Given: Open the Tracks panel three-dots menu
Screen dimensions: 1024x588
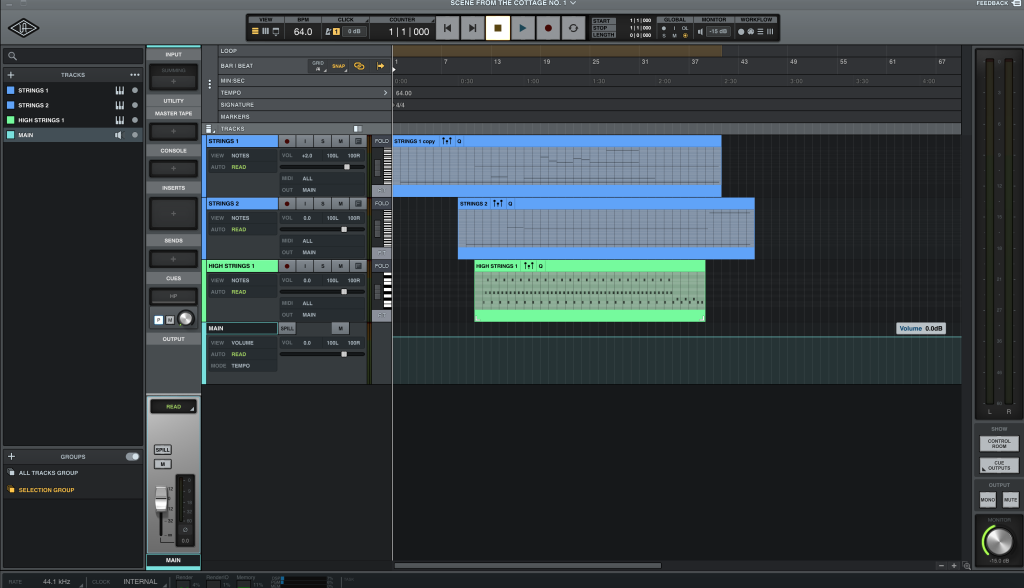Looking at the screenshot, I should [x=134, y=75].
